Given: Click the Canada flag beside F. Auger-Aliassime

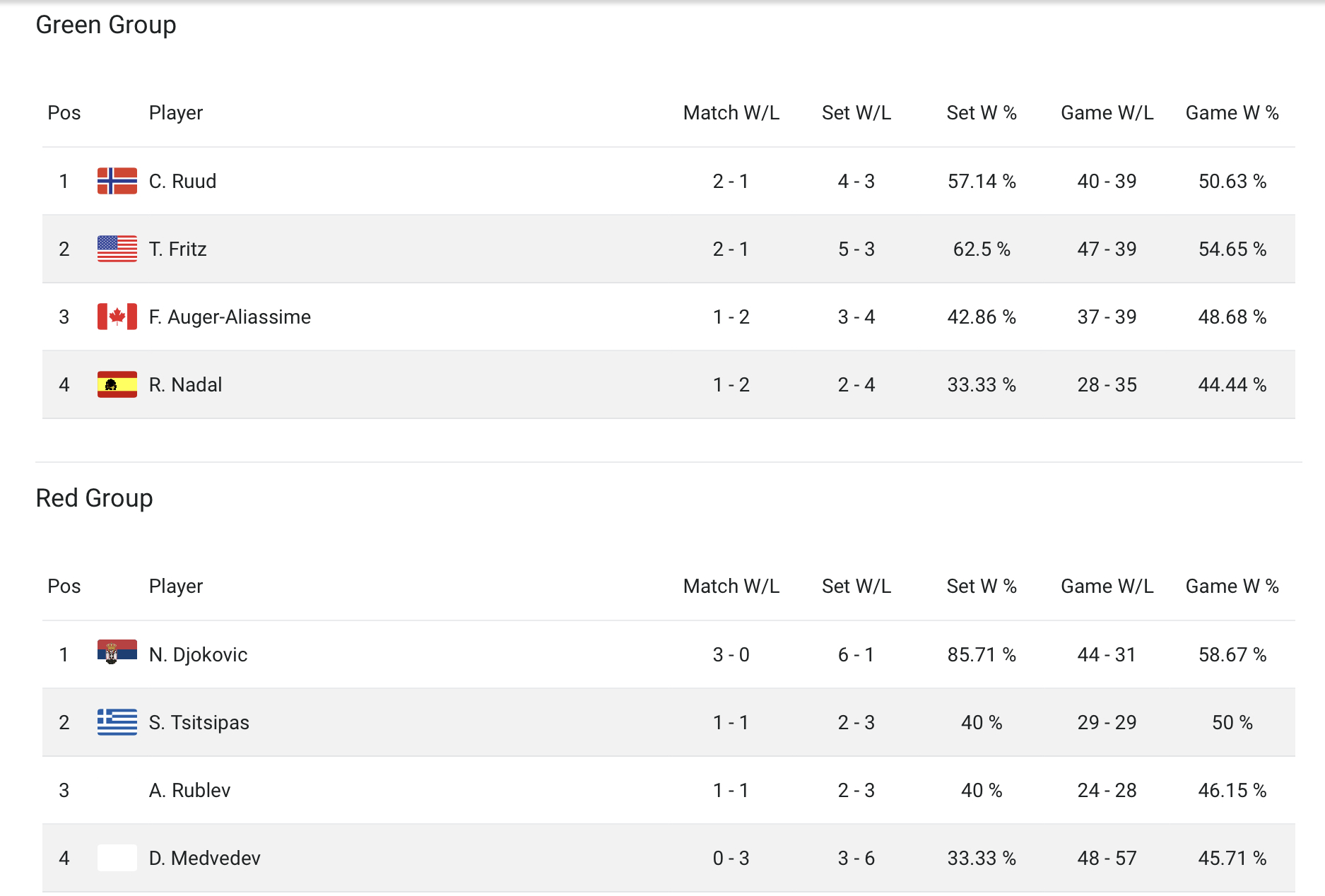Looking at the screenshot, I should coord(117,317).
